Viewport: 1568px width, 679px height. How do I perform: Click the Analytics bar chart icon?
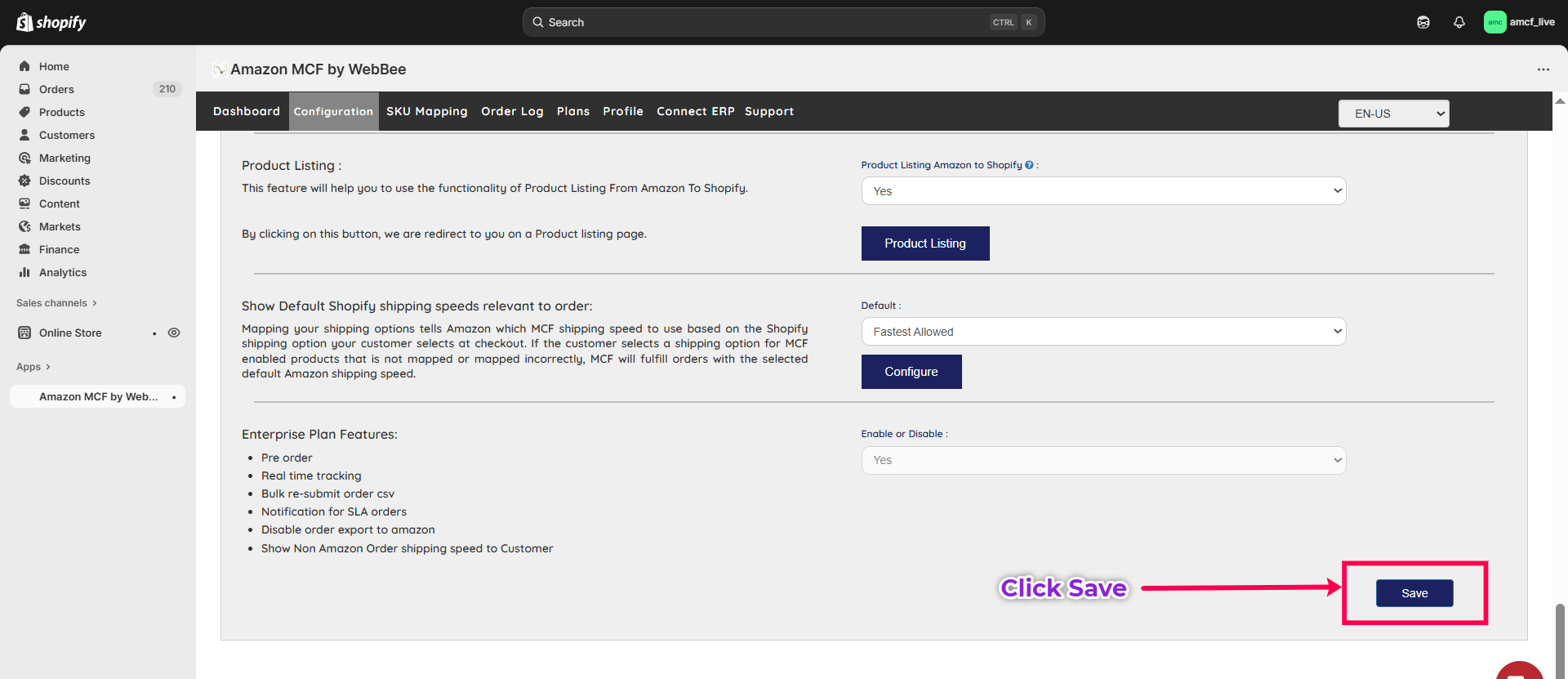[x=24, y=272]
